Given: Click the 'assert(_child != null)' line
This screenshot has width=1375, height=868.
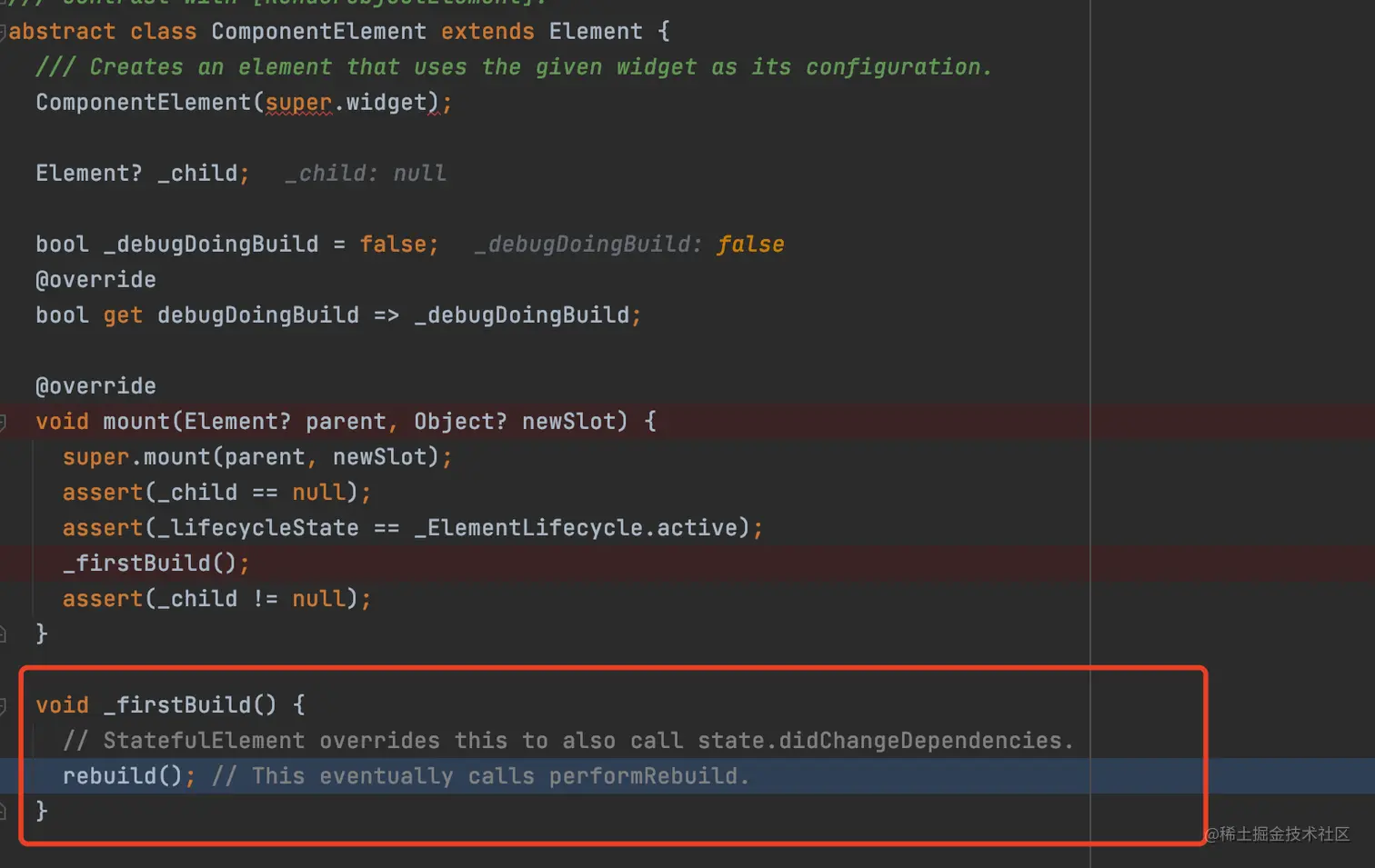Looking at the screenshot, I should [216, 599].
